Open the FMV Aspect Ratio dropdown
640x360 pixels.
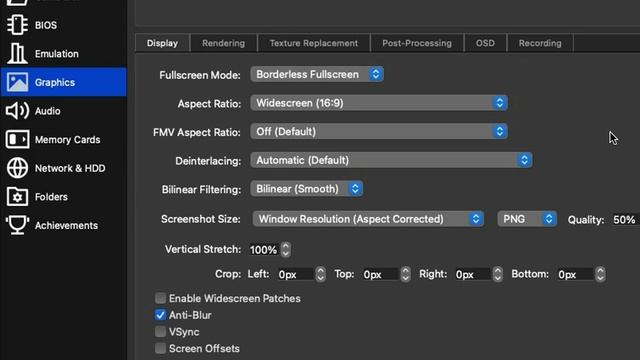[x=379, y=131]
